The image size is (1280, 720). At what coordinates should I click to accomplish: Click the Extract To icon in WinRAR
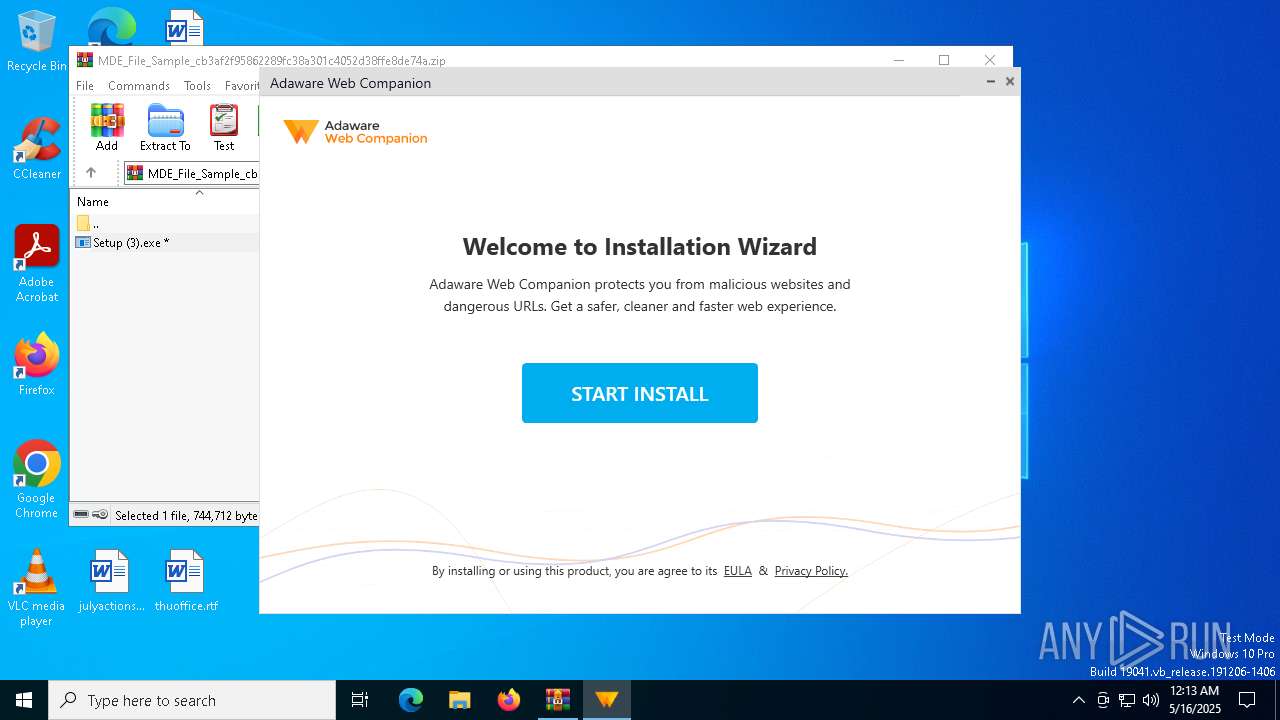(x=165, y=128)
